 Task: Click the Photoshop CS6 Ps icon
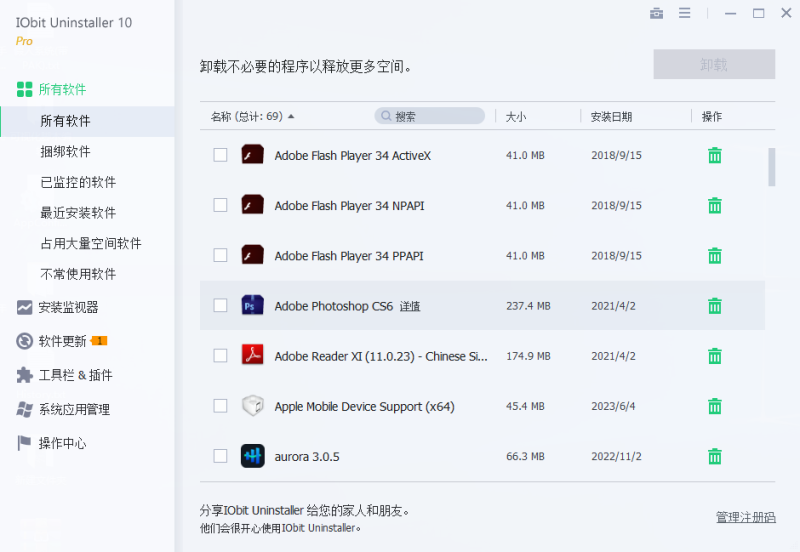point(253,305)
